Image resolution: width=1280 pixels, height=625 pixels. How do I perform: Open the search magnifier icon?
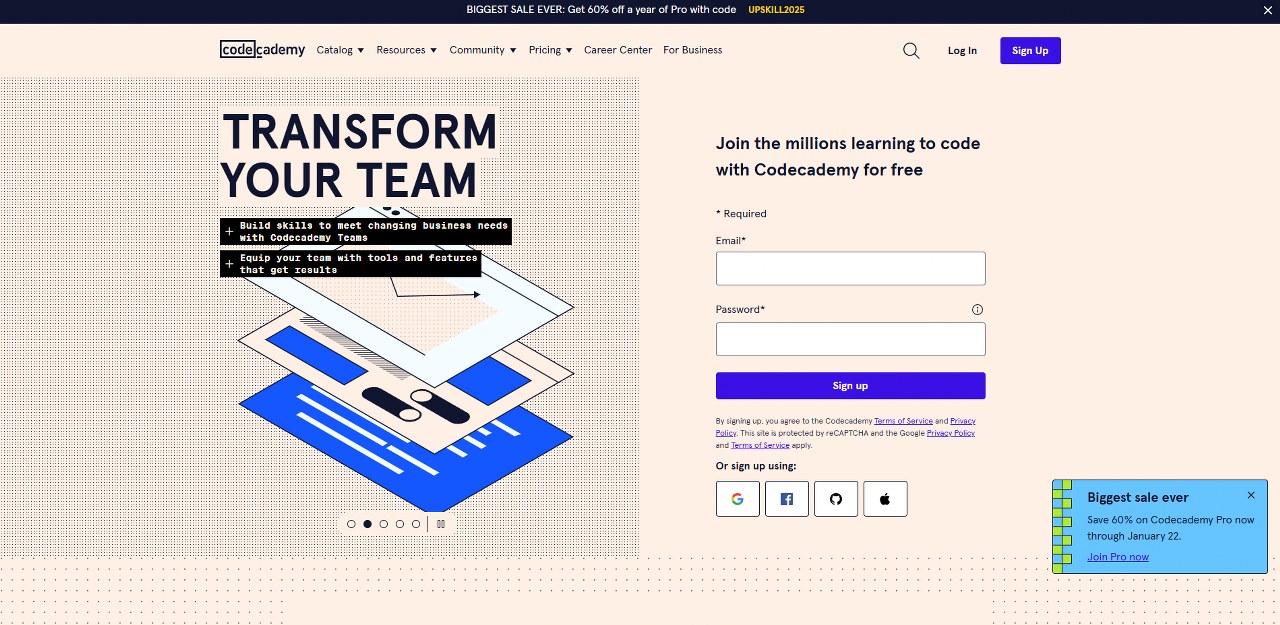point(911,51)
